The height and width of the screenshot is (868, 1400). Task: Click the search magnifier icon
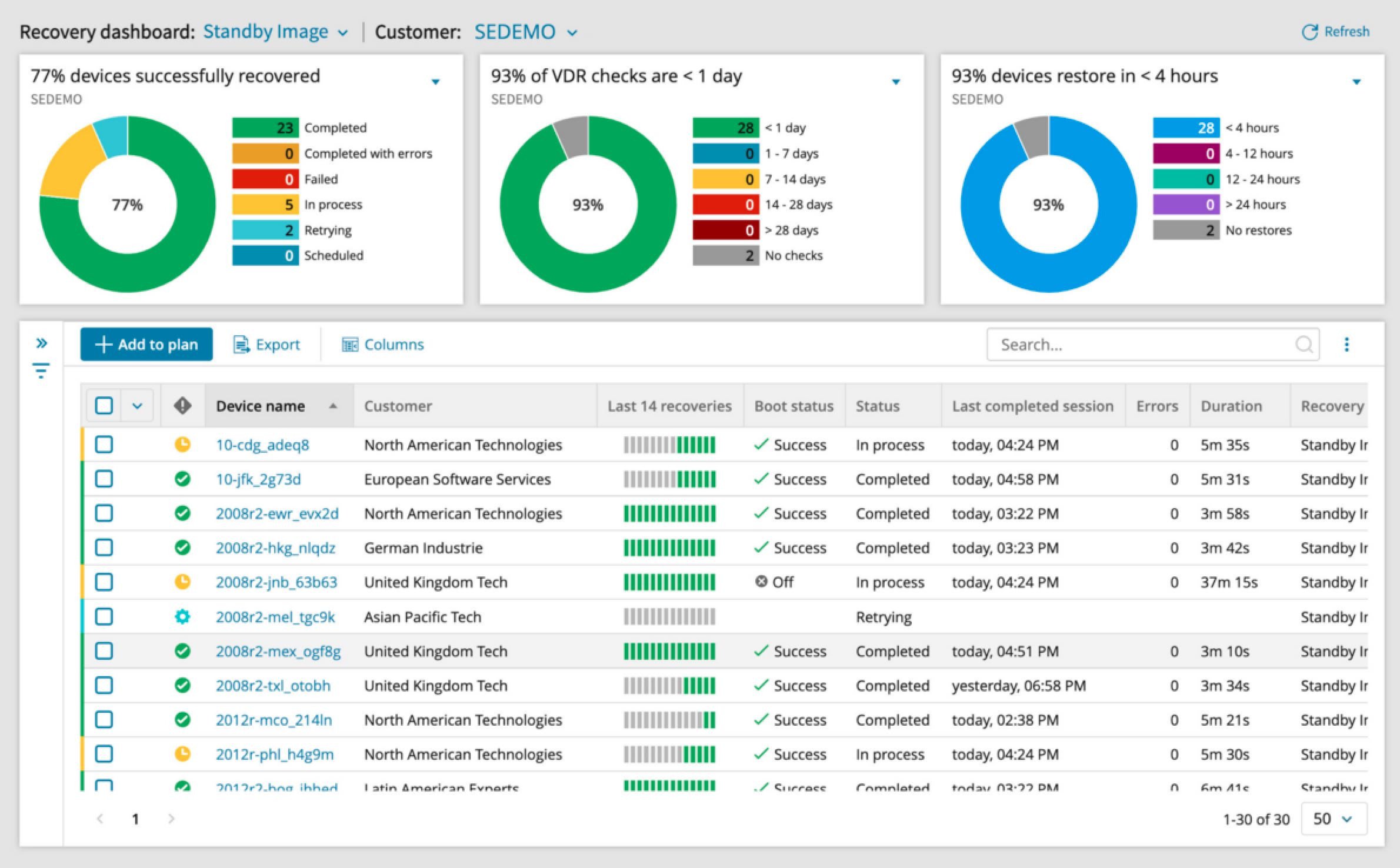pos(1304,345)
